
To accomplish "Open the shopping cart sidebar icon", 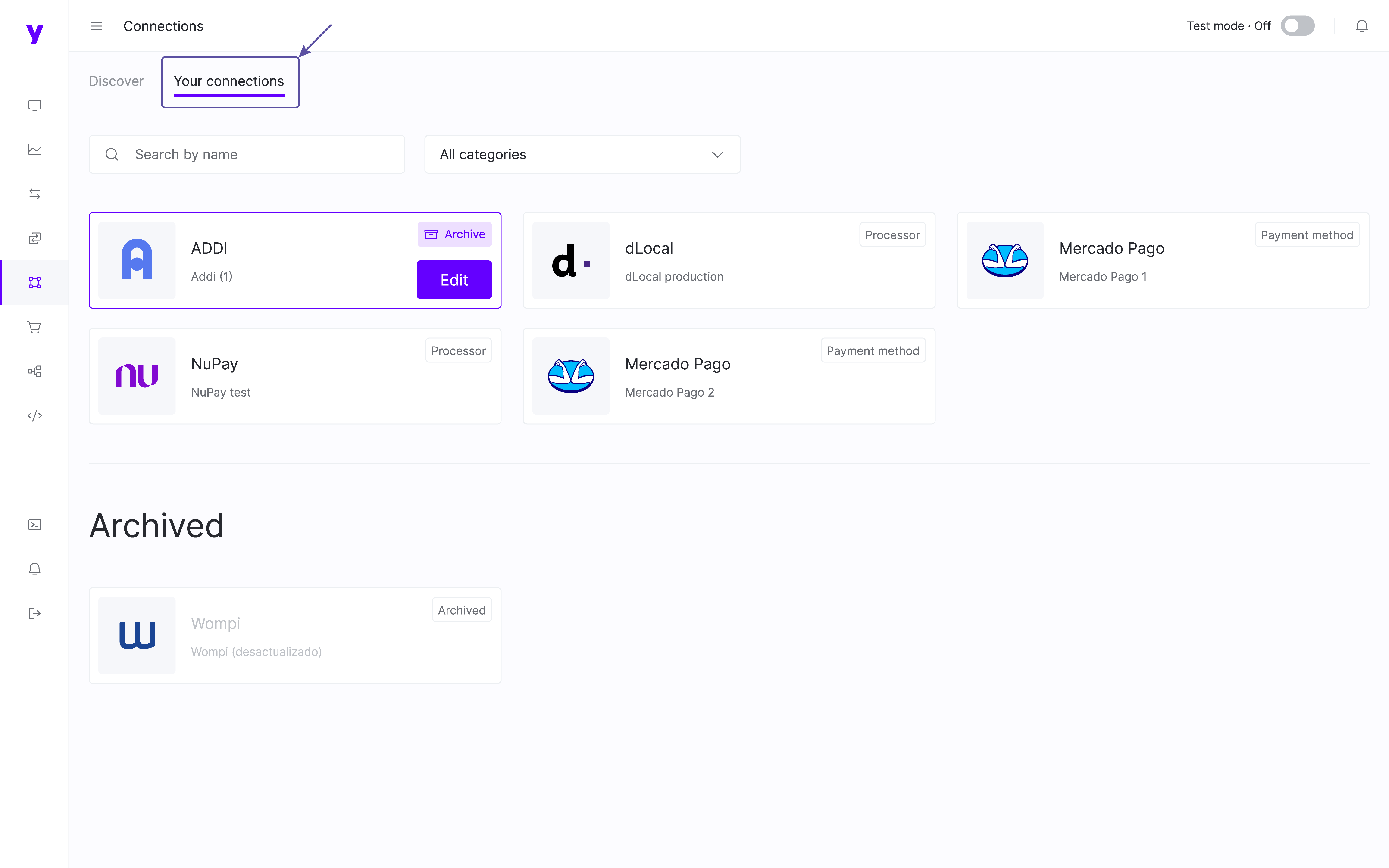I will coord(34,327).
